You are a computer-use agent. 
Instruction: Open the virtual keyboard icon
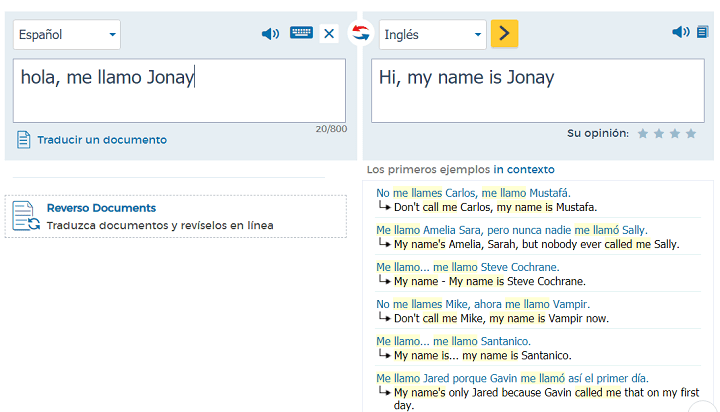[301, 33]
